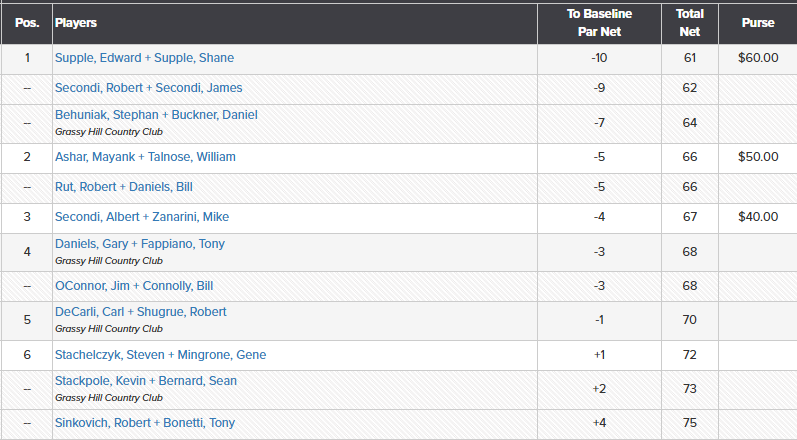
Task: Click Secondi, Albert + Zanarini, Mike link
Action: point(140,217)
